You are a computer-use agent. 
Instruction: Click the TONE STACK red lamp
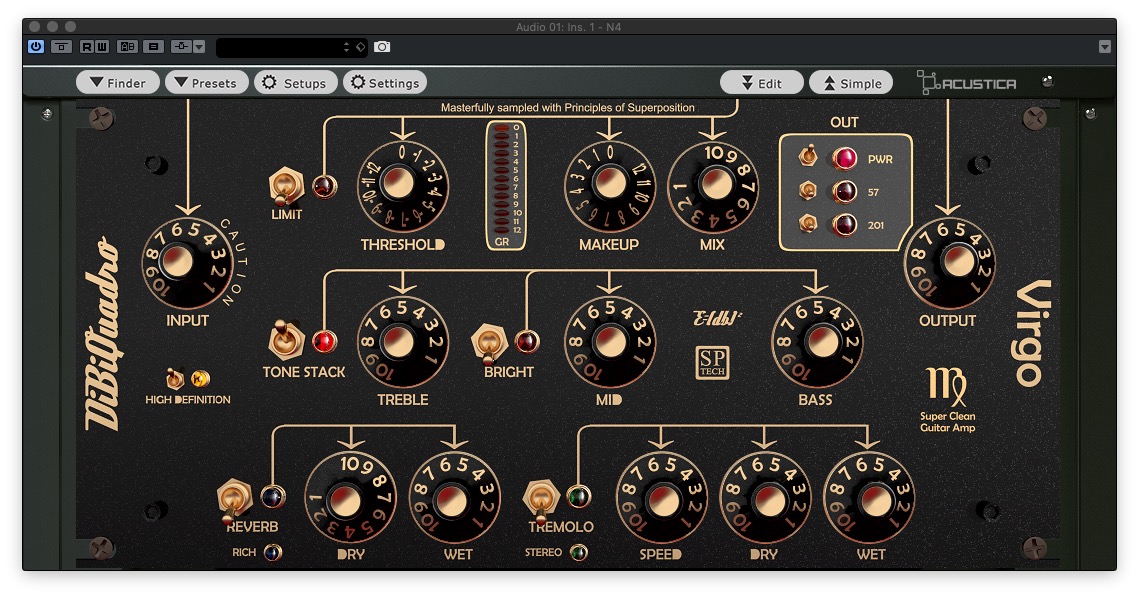coord(324,341)
